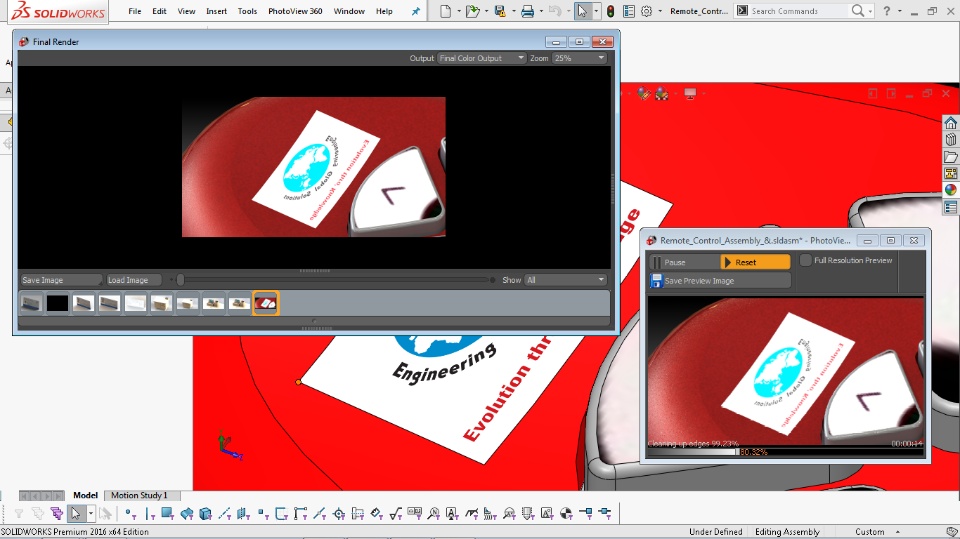960x539 pixels.
Task: Open Appearances color ball icon in task pane
Action: (x=950, y=190)
